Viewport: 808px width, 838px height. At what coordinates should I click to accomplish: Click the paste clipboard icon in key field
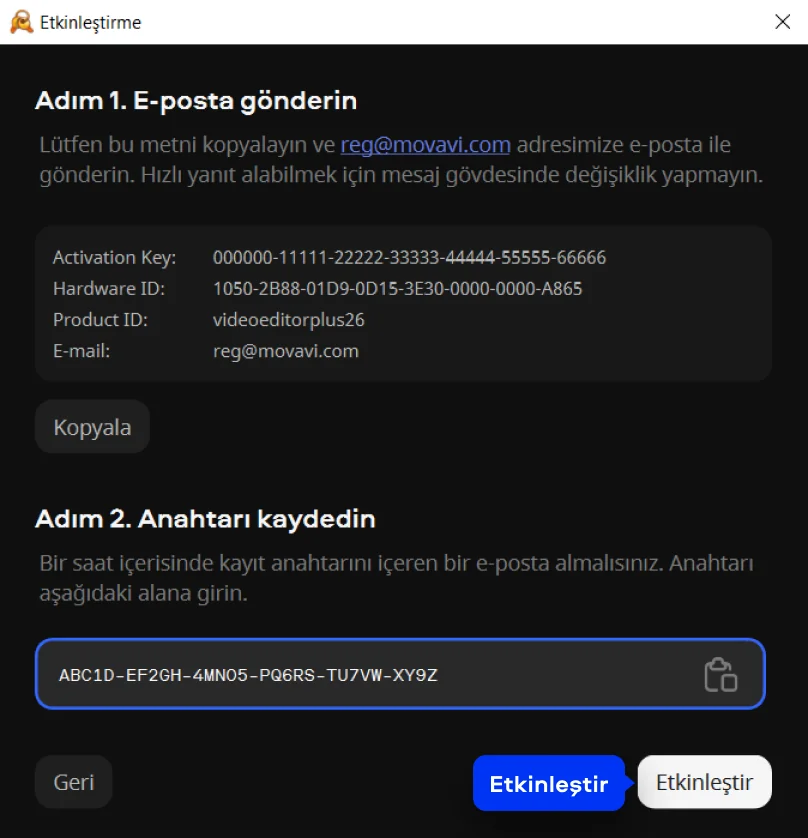720,675
